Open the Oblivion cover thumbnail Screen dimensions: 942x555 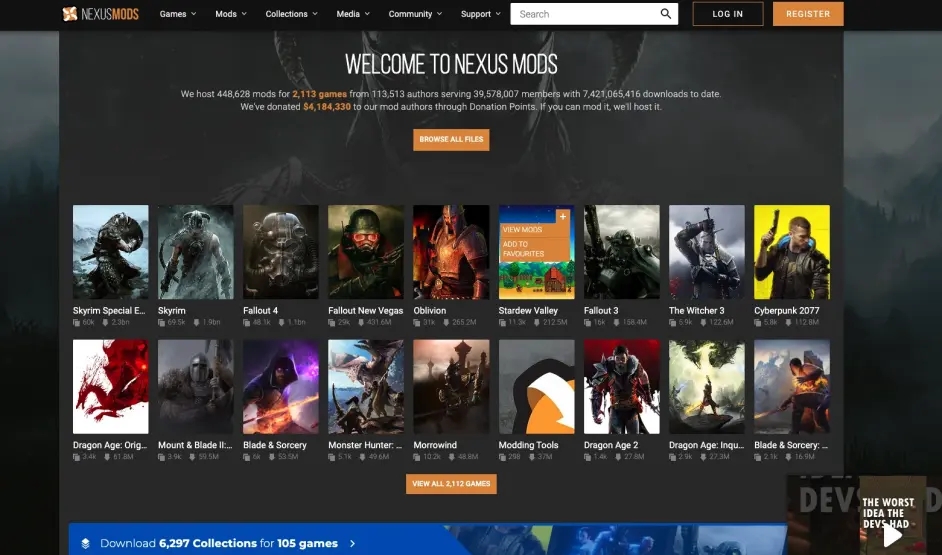coord(451,252)
